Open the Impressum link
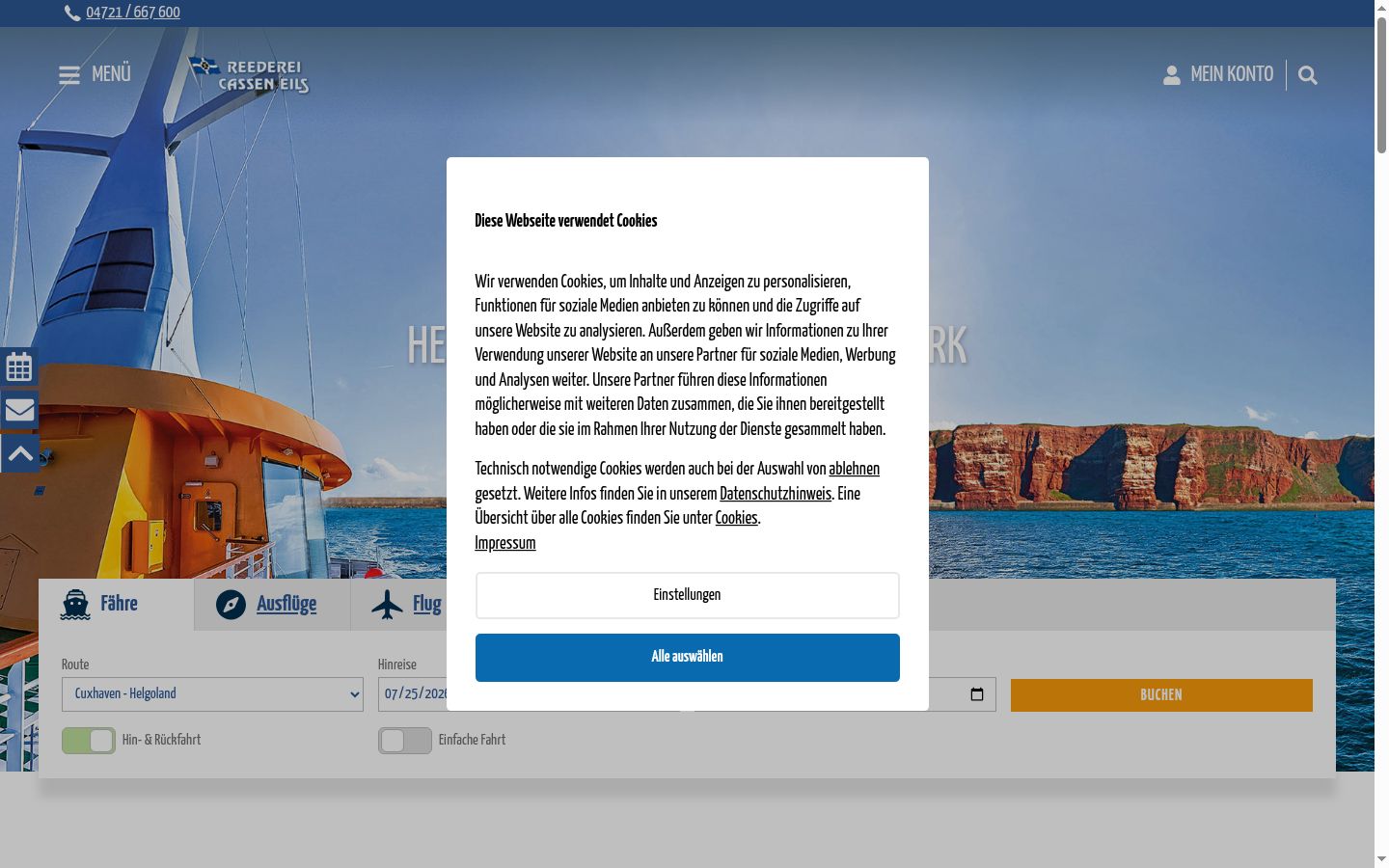1389x868 pixels. [505, 543]
